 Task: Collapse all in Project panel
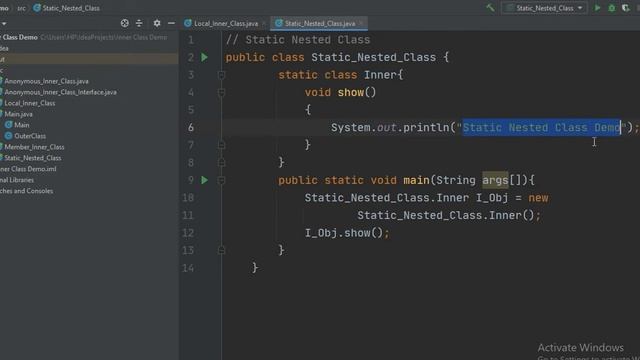(x=139, y=23)
